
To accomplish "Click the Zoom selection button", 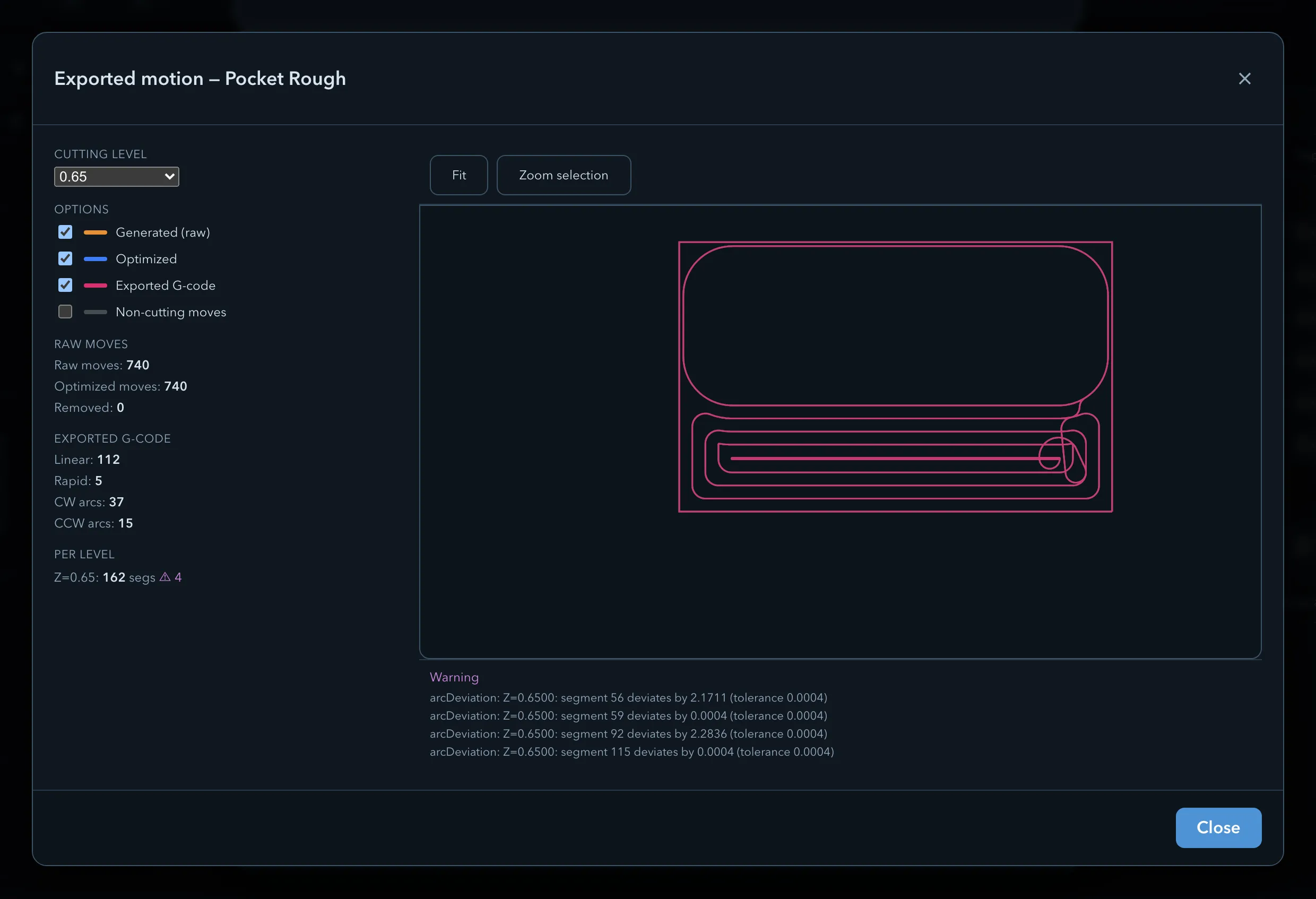I will pyautogui.click(x=564, y=175).
